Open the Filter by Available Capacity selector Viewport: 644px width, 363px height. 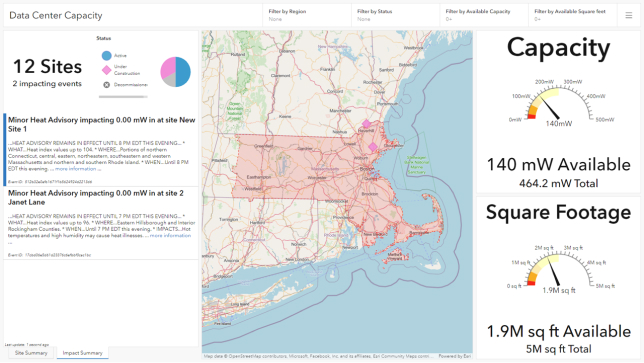pos(484,15)
